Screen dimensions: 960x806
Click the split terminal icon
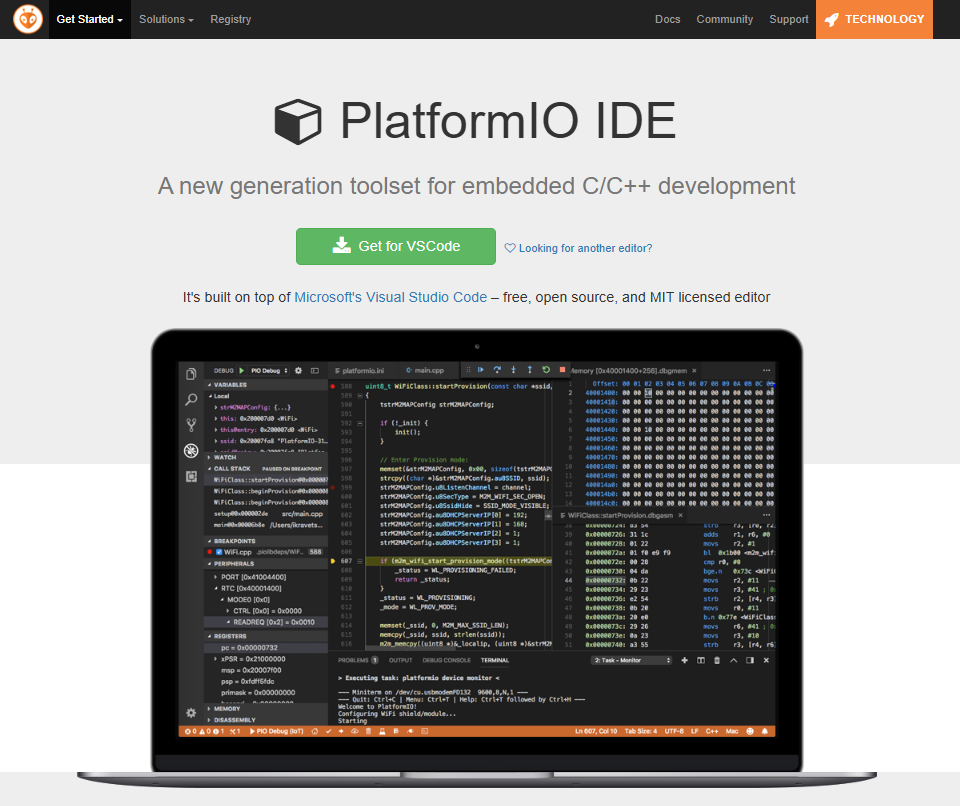click(x=701, y=660)
